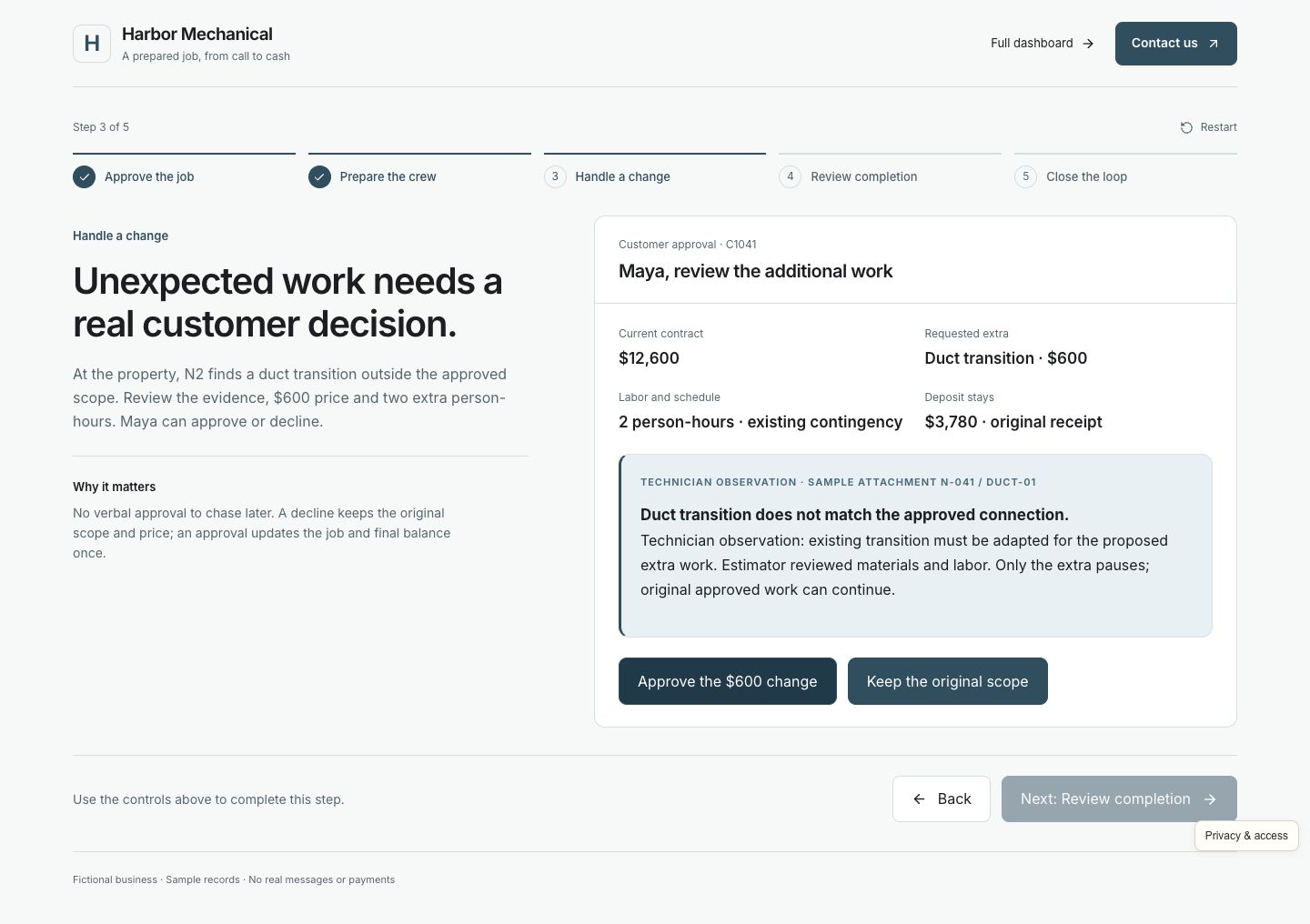Go Back to the previous step
The width and height of the screenshot is (1310, 924).
point(942,798)
